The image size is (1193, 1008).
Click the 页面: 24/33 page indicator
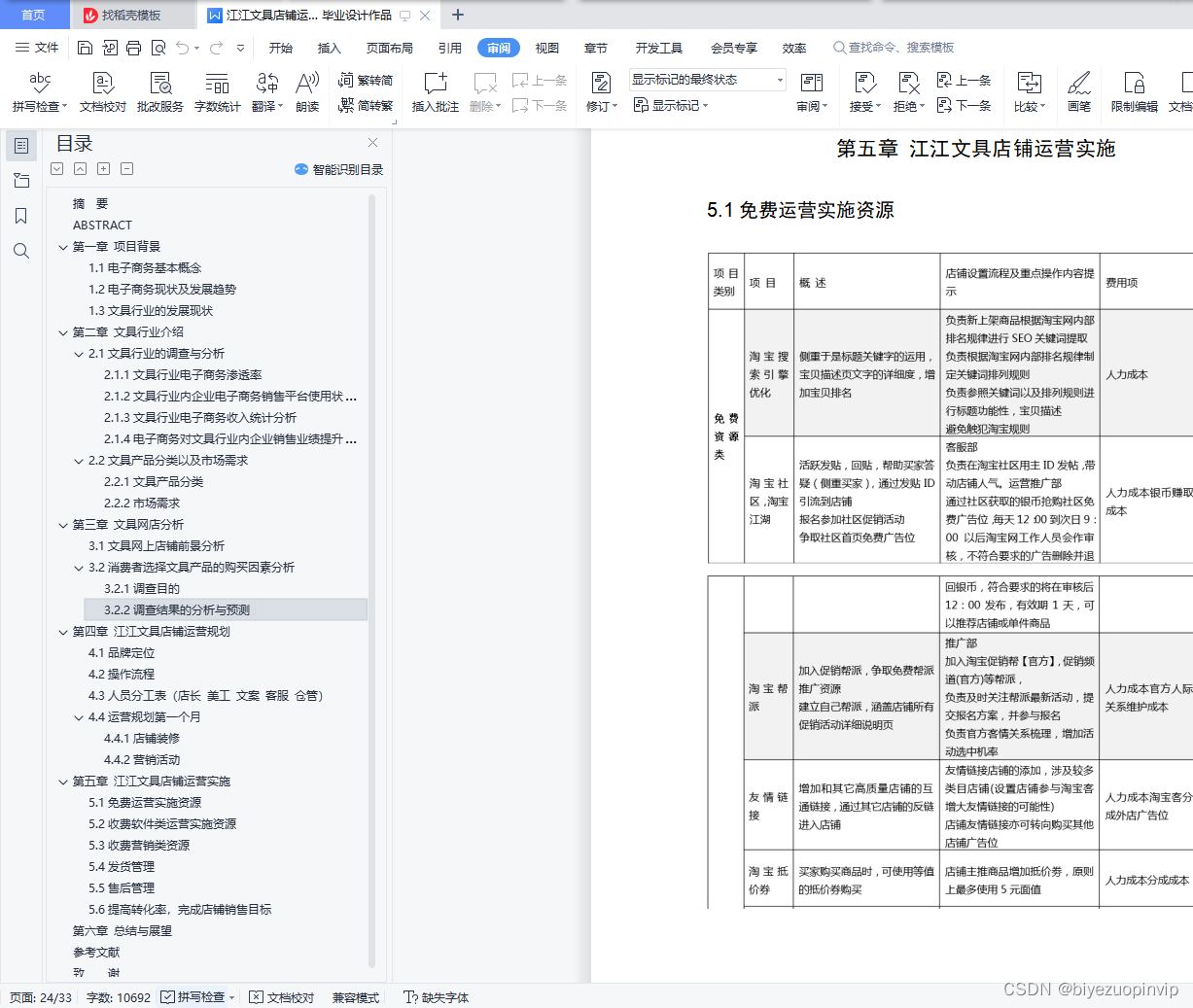click(x=41, y=997)
